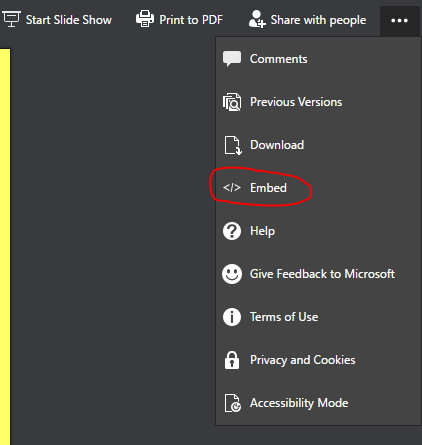The image size is (422, 445).
Task: Click the Previous Versions icon
Action: (x=232, y=102)
